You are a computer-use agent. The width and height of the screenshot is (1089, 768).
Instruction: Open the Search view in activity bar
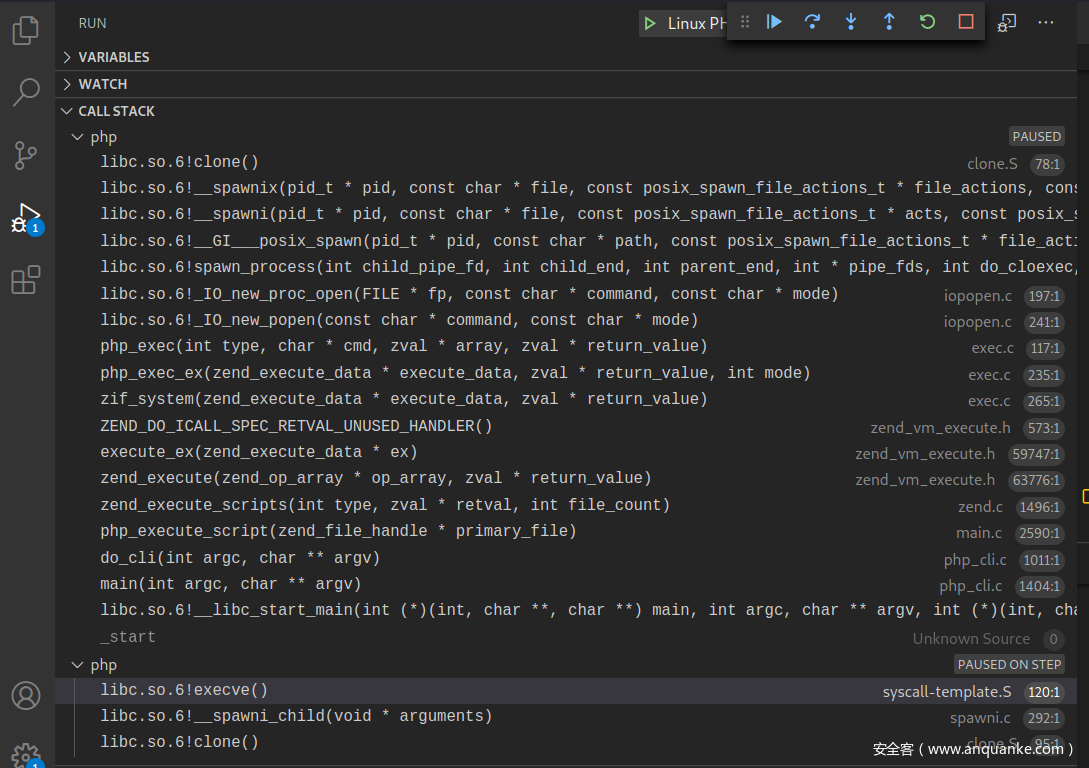point(26,92)
